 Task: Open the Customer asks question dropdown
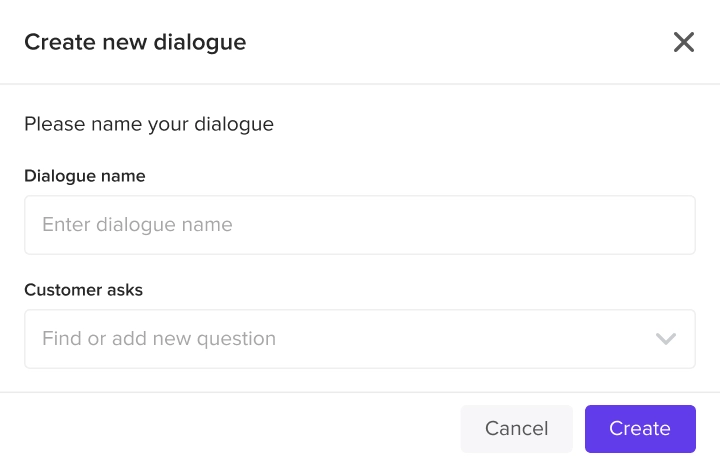pos(360,339)
